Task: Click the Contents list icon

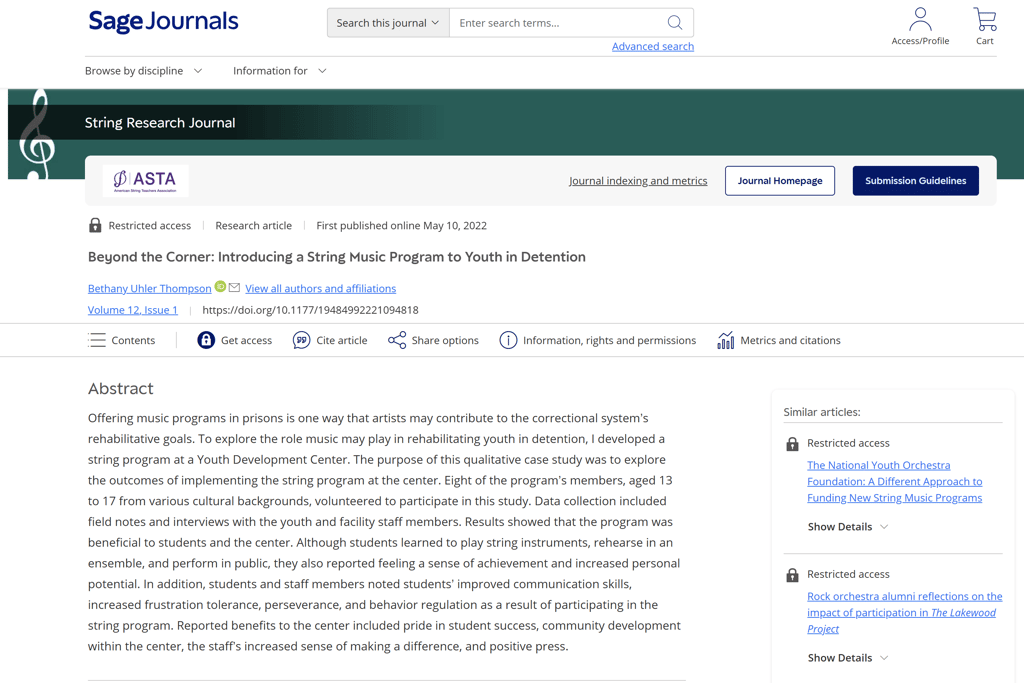Action: point(97,340)
